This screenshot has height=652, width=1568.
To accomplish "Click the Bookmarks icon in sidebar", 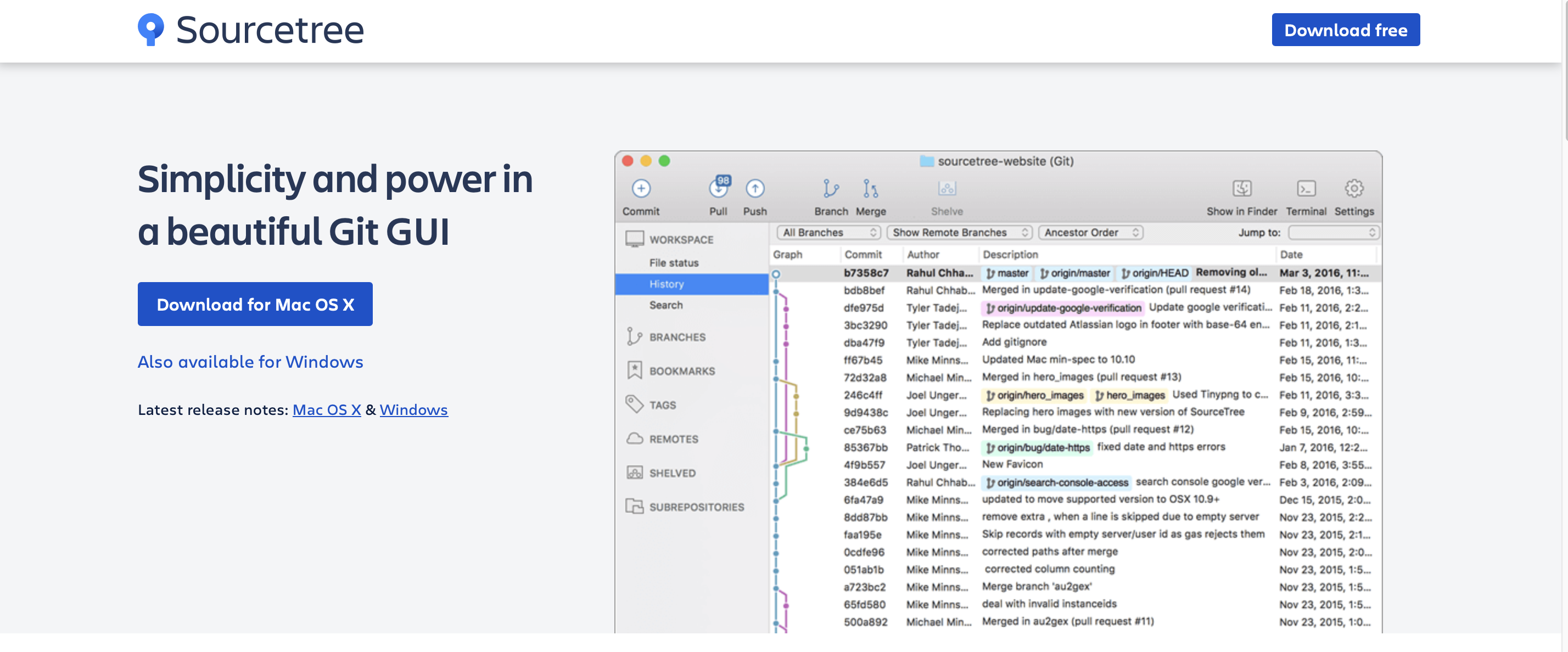I will (x=634, y=370).
